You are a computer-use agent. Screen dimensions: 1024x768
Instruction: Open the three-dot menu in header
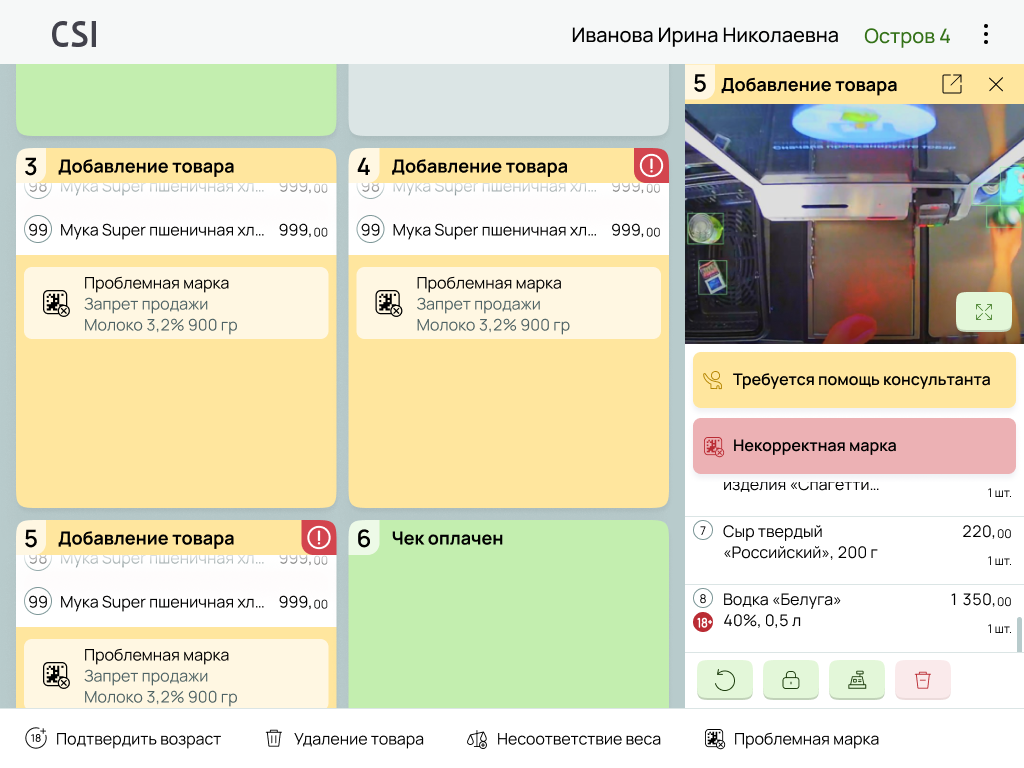tap(985, 35)
